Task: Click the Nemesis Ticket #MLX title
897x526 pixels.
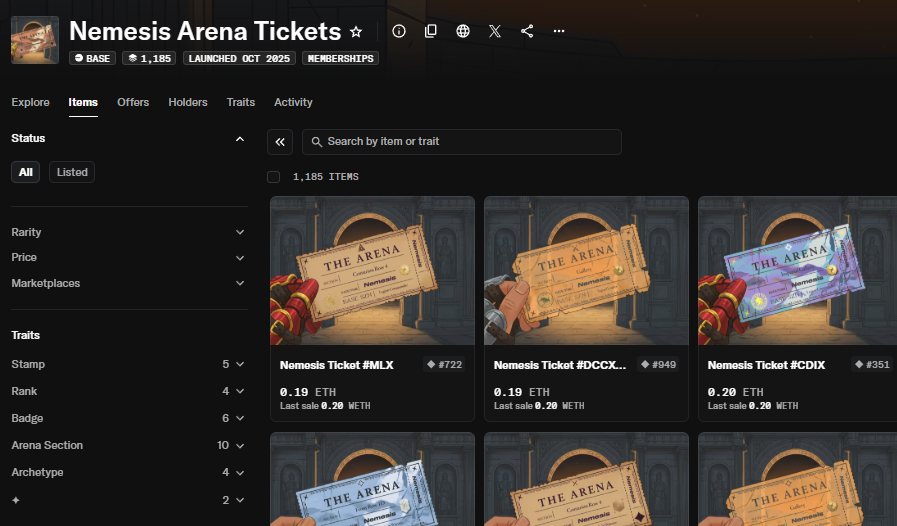Action: pyautogui.click(x=336, y=365)
